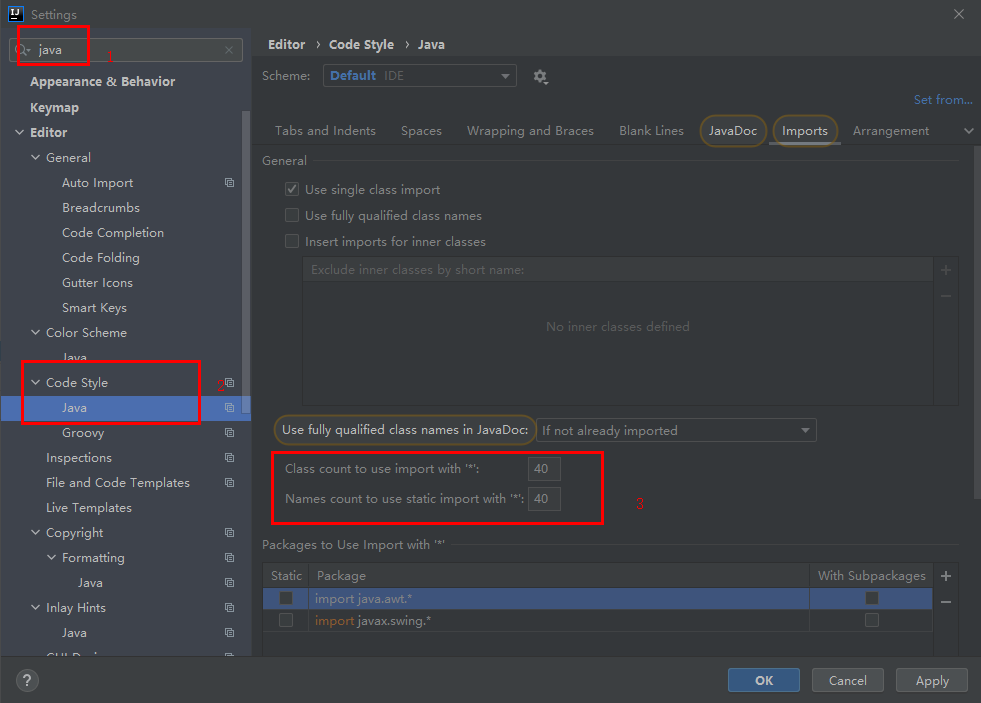Image resolution: width=981 pixels, height=703 pixels.
Task: Switch to Tabs and Indents tab
Action: 325,131
